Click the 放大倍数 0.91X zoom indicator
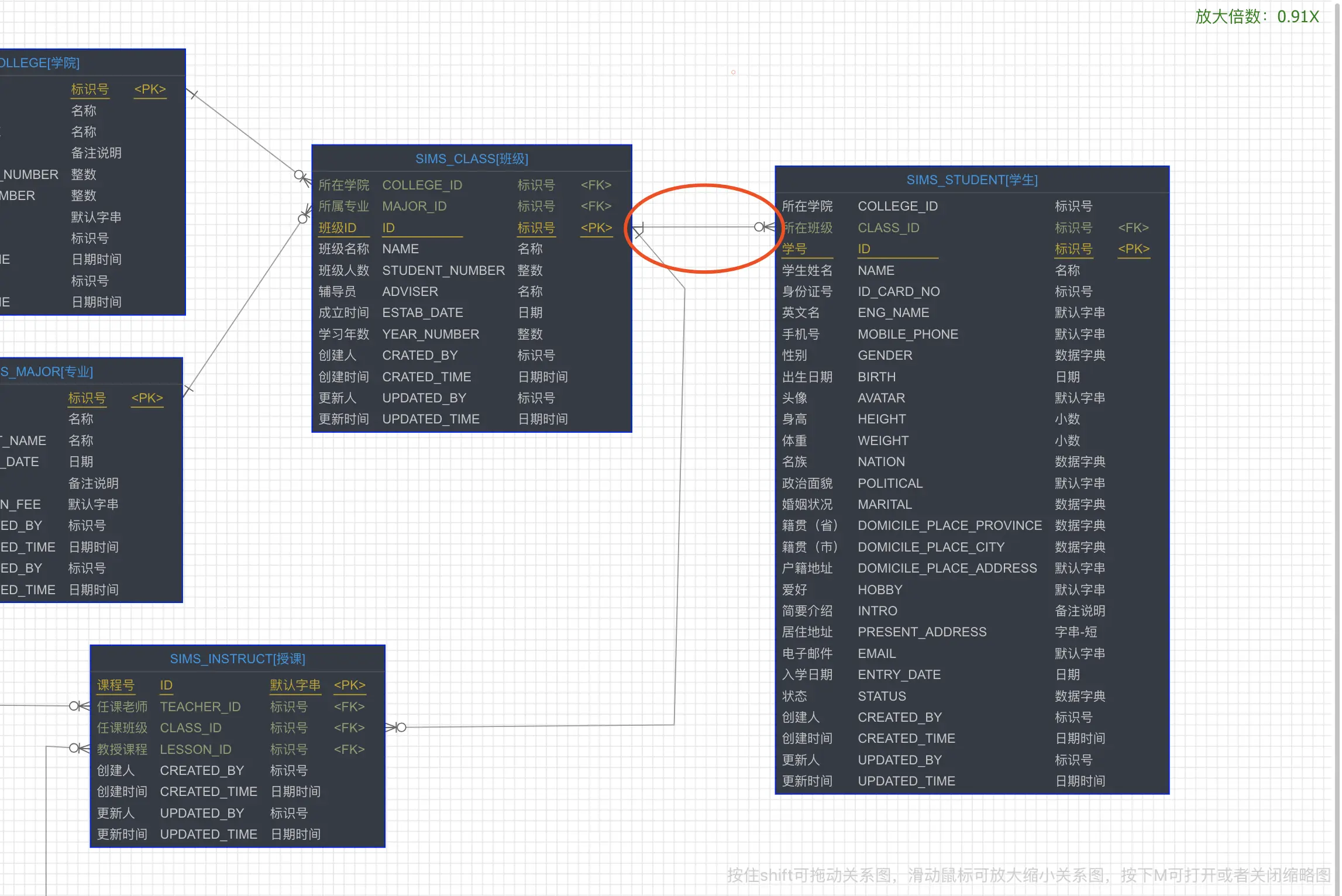Image resolution: width=1342 pixels, height=896 pixels. pyautogui.click(x=1257, y=16)
